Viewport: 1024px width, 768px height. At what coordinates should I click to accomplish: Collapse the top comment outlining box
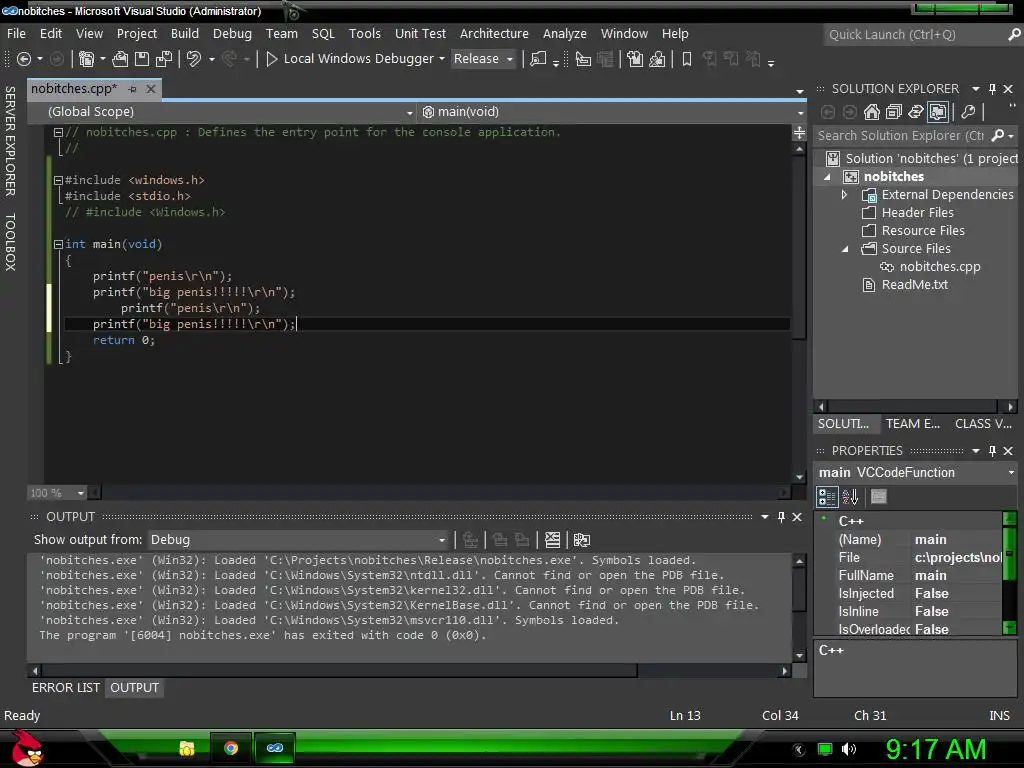pyautogui.click(x=58, y=133)
